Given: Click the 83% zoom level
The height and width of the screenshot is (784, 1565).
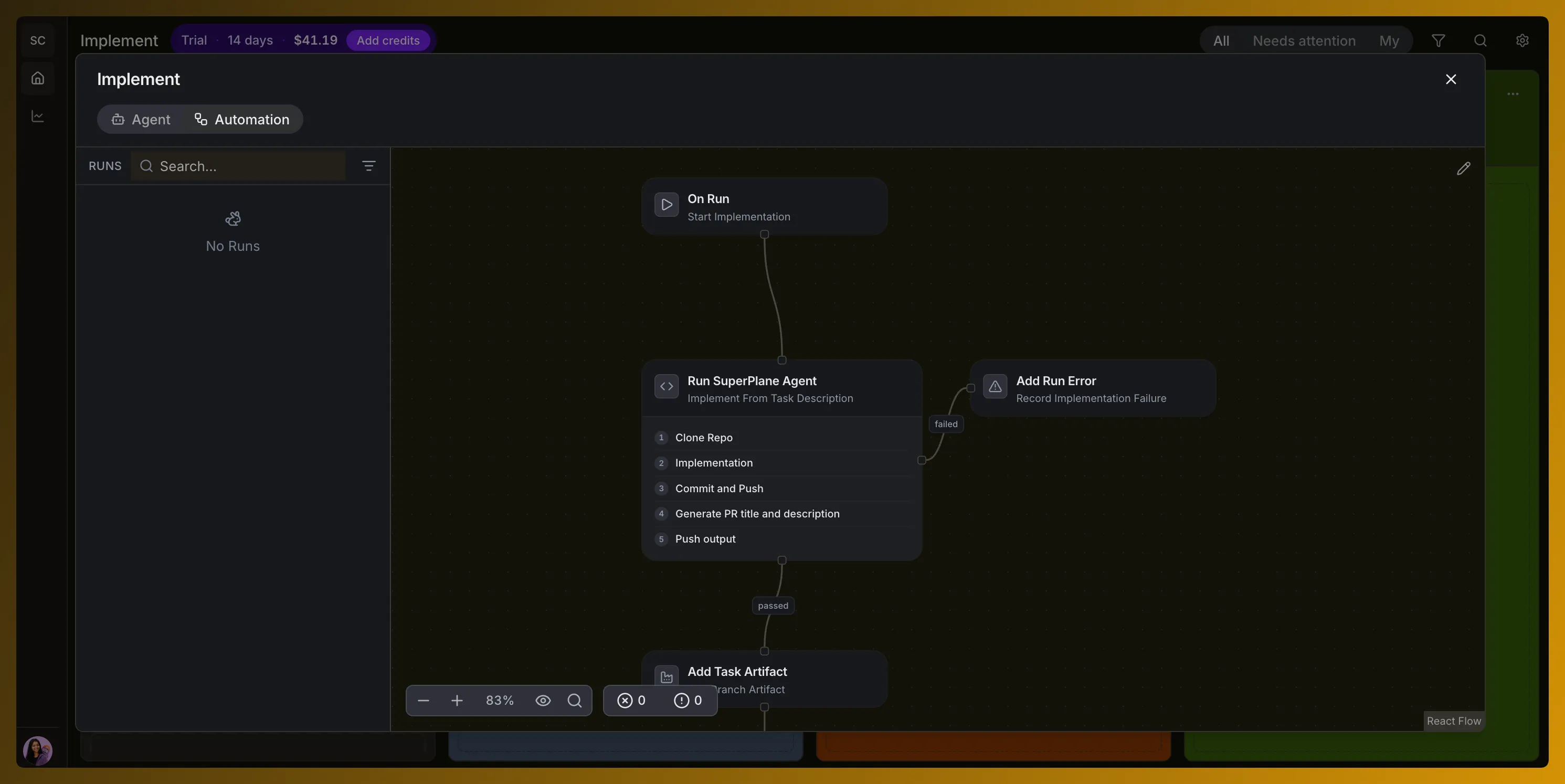Looking at the screenshot, I should tap(500, 701).
